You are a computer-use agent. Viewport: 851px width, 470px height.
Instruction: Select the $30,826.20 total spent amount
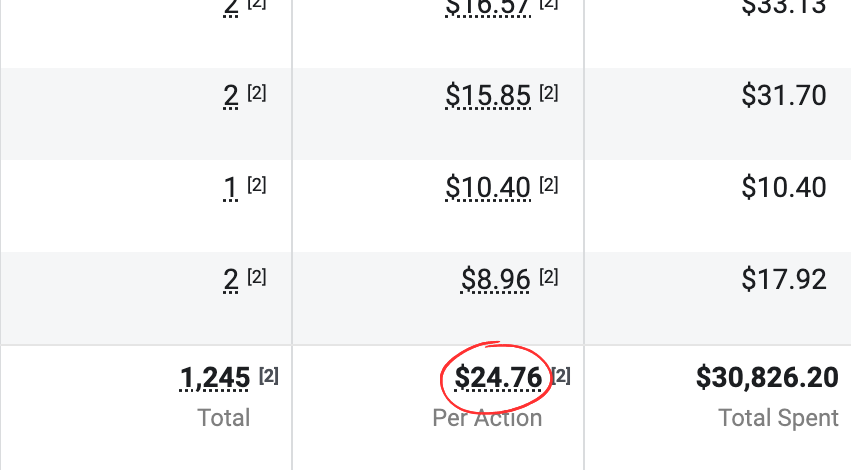click(x=767, y=378)
